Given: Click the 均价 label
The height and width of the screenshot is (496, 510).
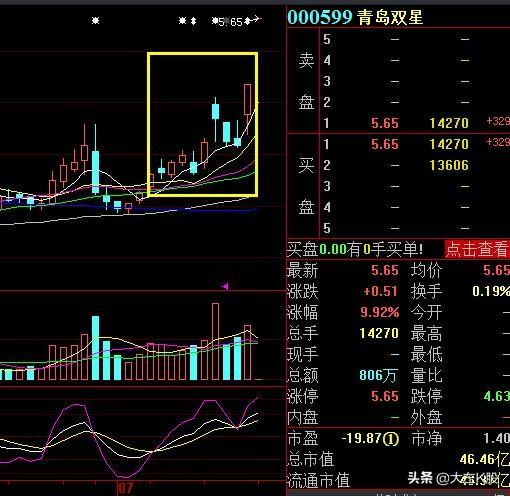Looking at the screenshot, I should click(426, 270).
